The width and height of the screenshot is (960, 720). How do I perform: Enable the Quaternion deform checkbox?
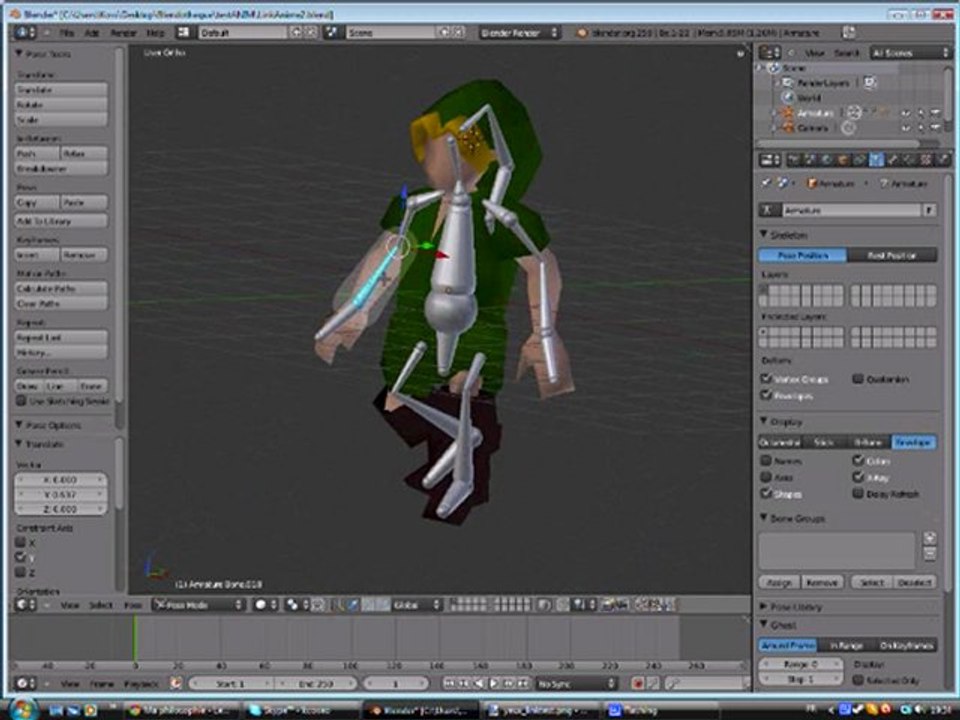(x=858, y=378)
